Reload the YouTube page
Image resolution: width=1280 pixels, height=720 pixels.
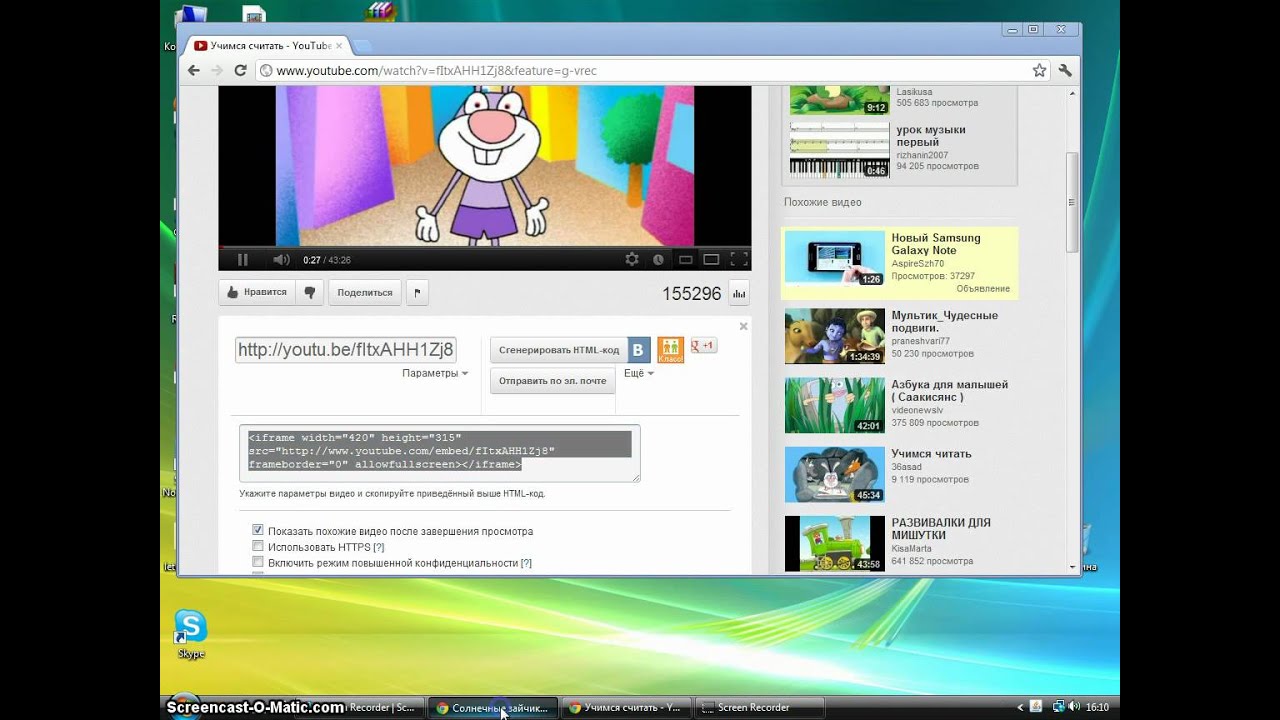(x=240, y=70)
